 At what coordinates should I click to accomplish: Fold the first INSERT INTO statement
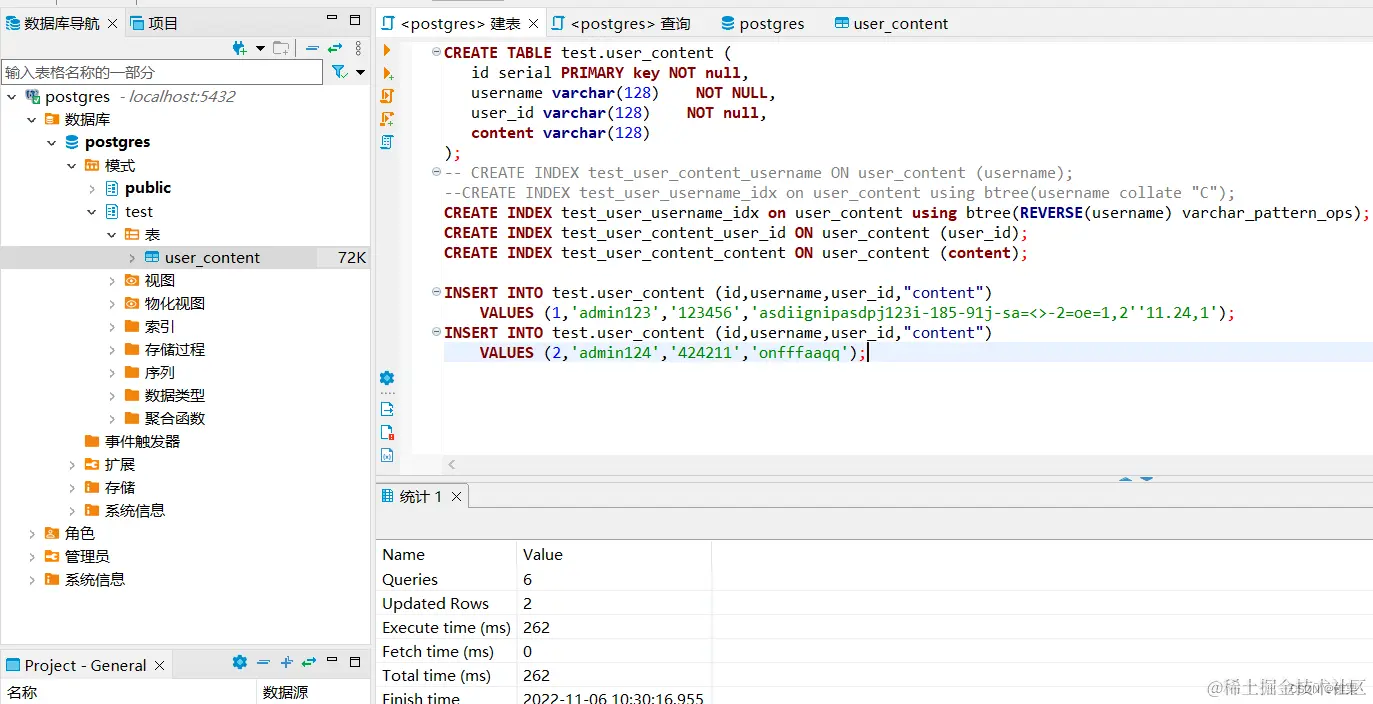click(436, 292)
